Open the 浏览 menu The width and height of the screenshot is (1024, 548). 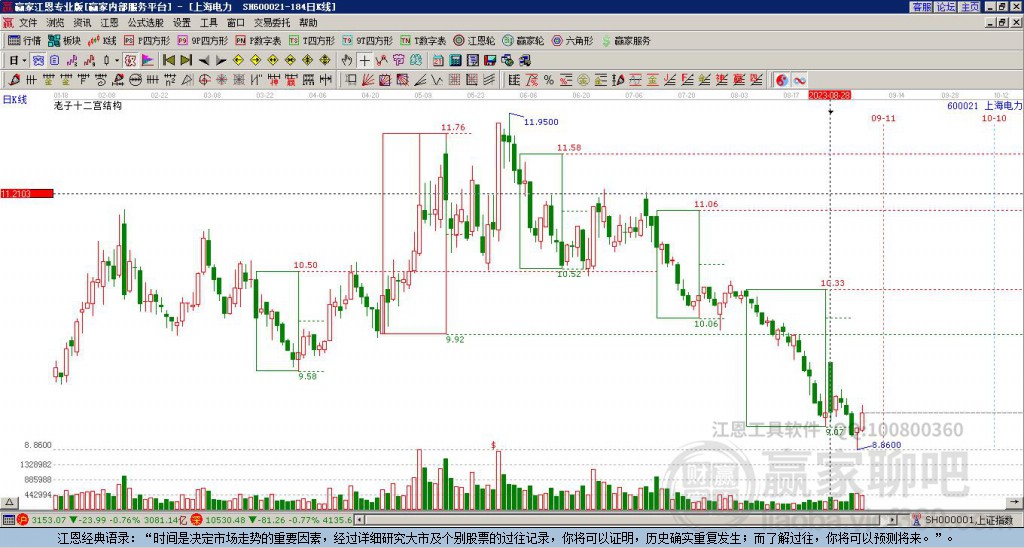(x=55, y=23)
